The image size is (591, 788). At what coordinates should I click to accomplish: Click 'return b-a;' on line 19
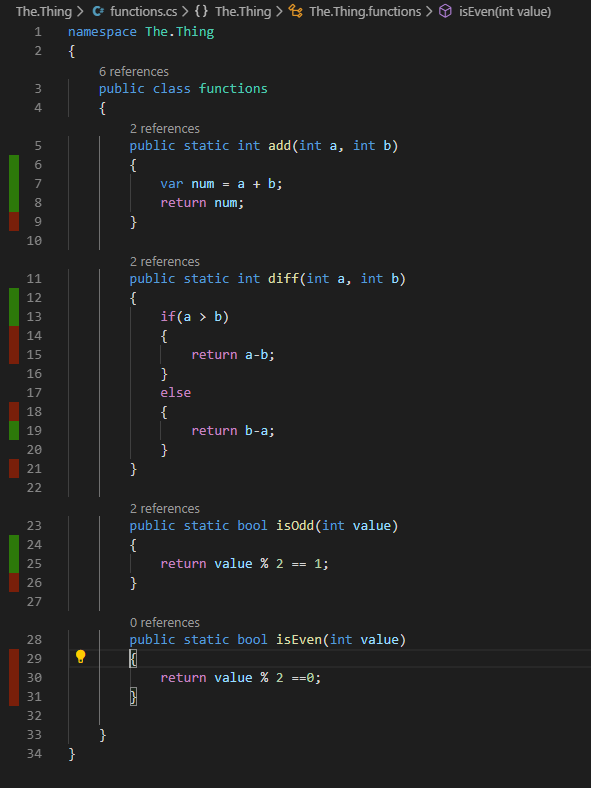coord(233,431)
